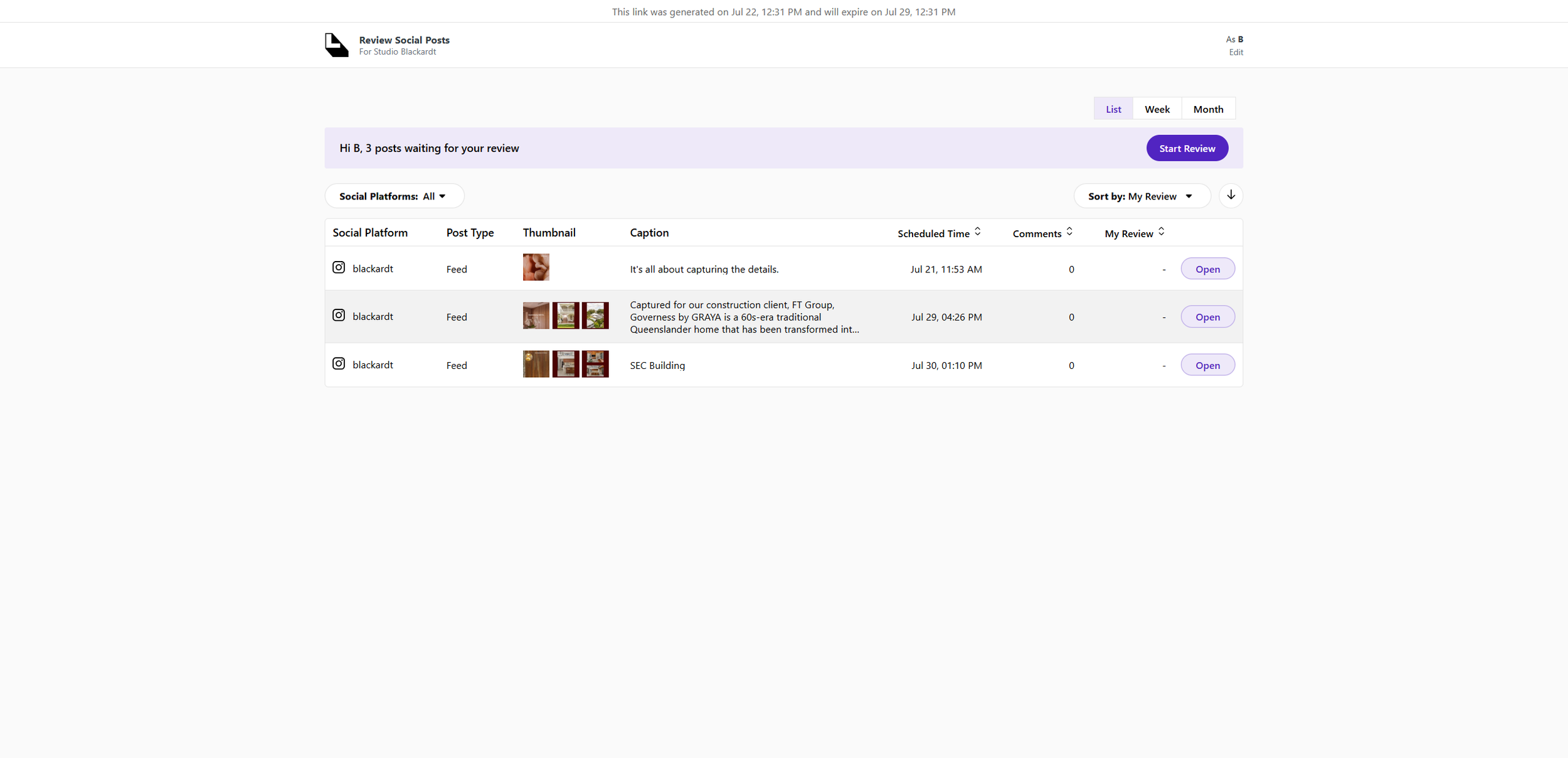Switch to the Week view tab
The height and width of the screenshot is (758, 1568).
point(1157,109)
